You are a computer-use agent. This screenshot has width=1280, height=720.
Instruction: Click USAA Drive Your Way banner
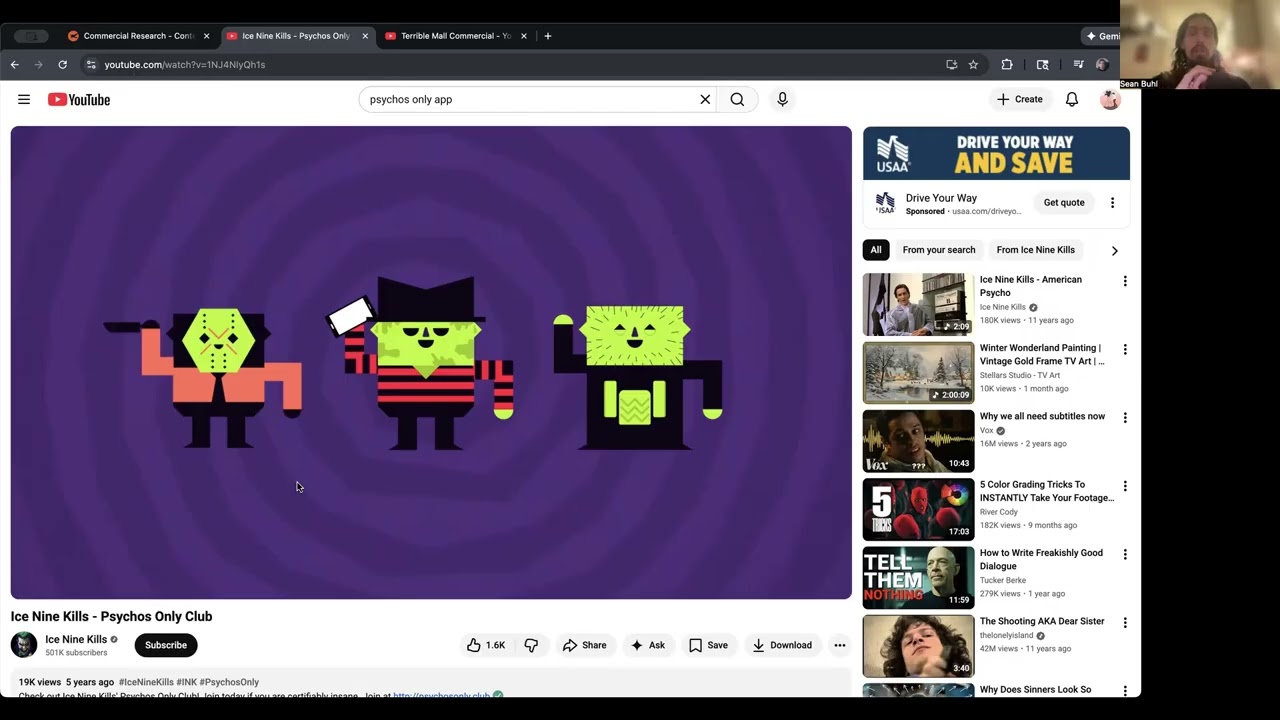coord(996,153)
